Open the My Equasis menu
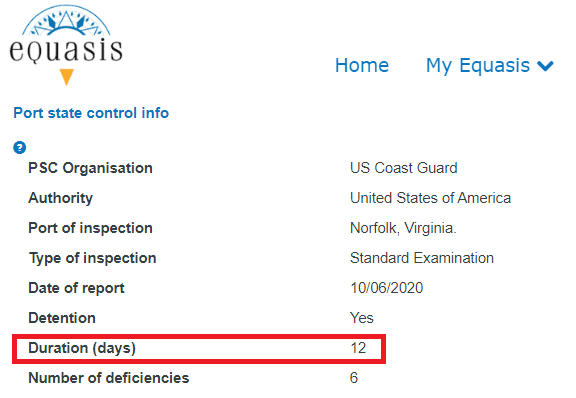Screen dimensions: 576x398 [489, 66]
